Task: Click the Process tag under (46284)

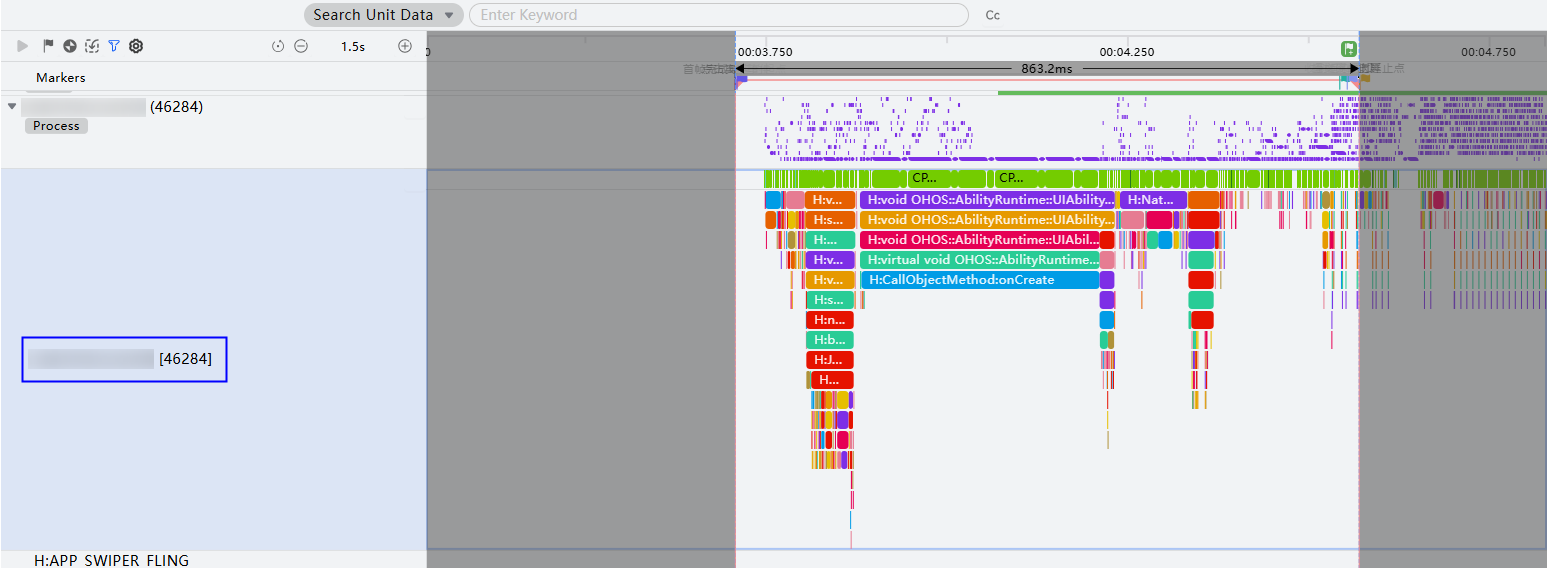Action: click(x=56, y=126)
